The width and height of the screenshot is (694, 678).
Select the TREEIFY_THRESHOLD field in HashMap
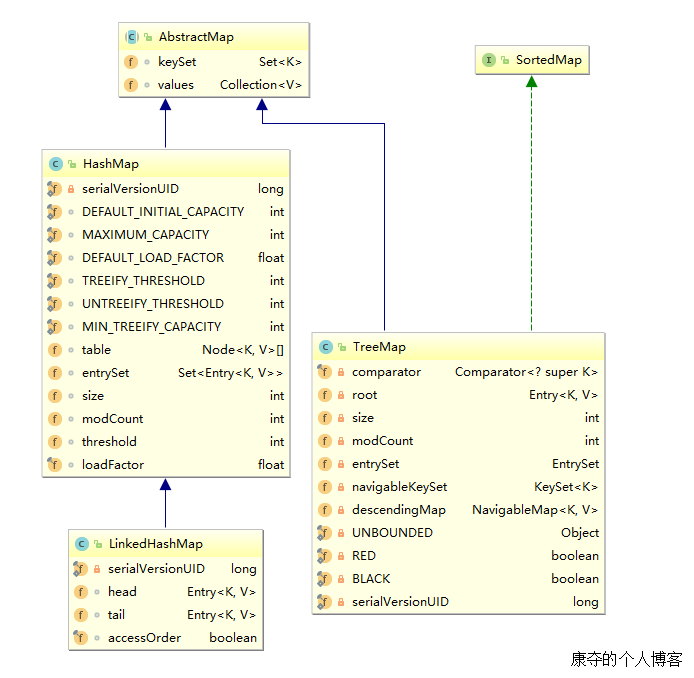143,281
